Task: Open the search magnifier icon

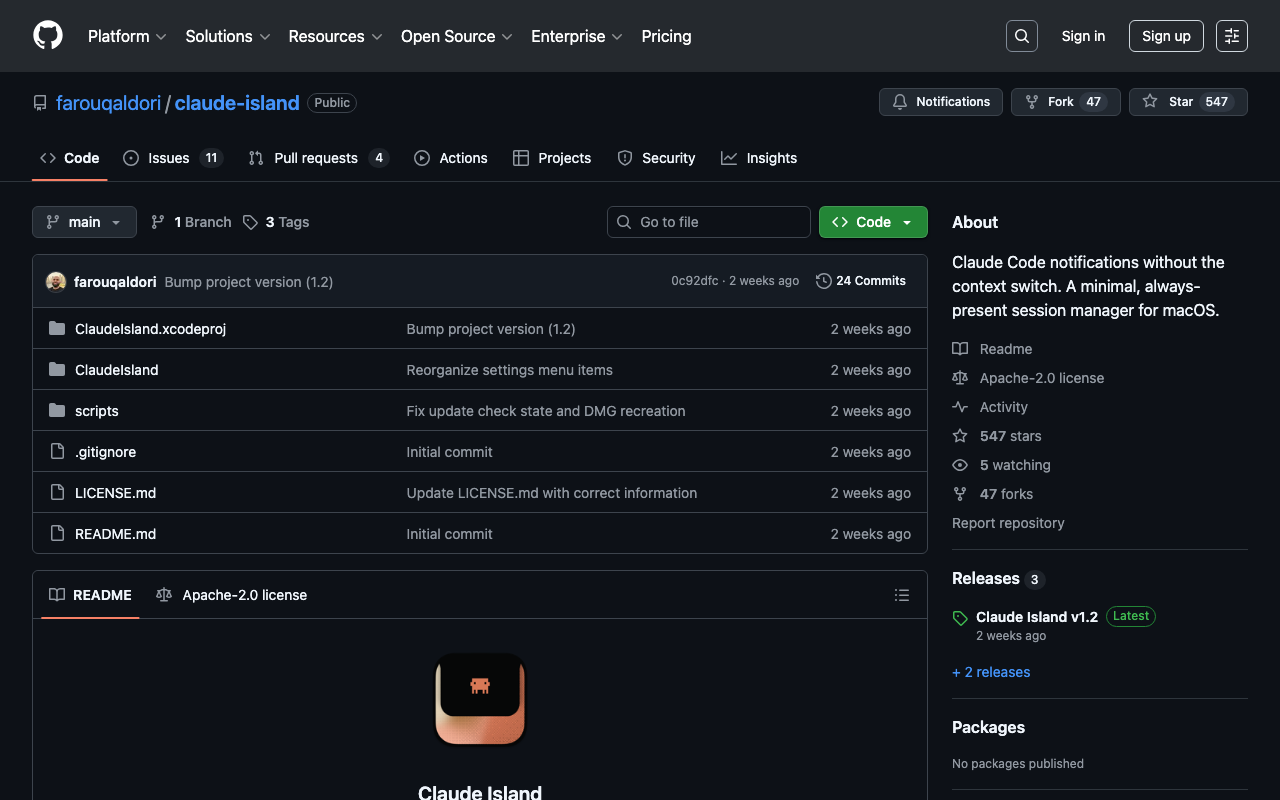Action: coord(1021,36)
